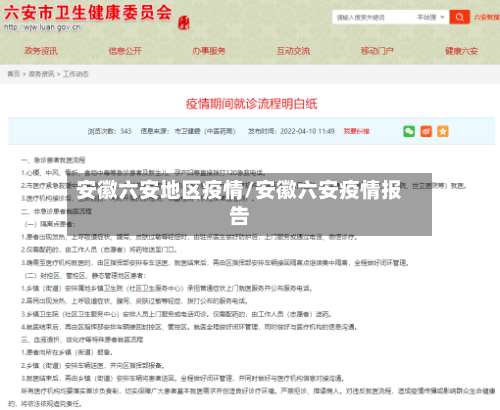The width and height of the screenshot is (500, 410).
Task: Click the 浏览次数 view count text
Action: [110, 131]
